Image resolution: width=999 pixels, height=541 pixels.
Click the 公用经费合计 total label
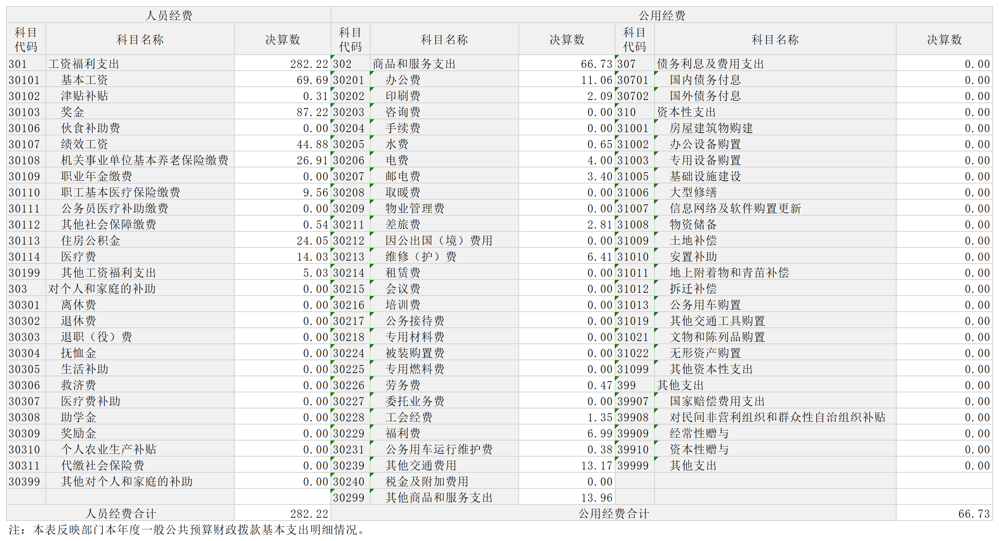[613, 514]
